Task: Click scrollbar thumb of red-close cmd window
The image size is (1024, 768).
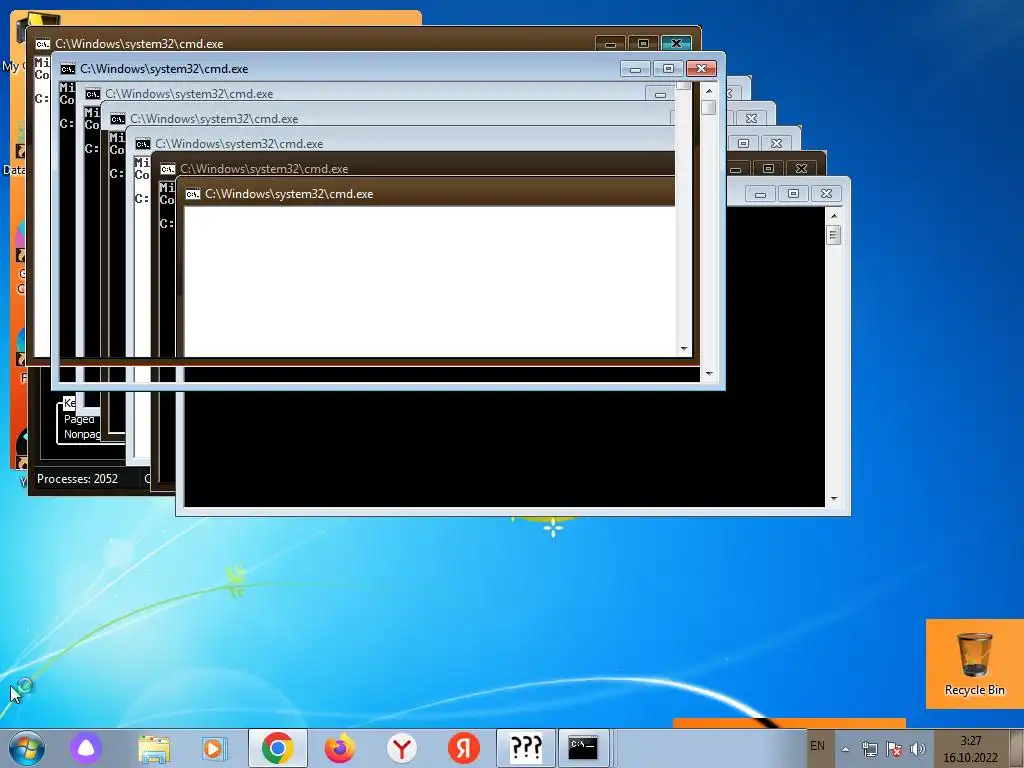Action: click(709, 107)
